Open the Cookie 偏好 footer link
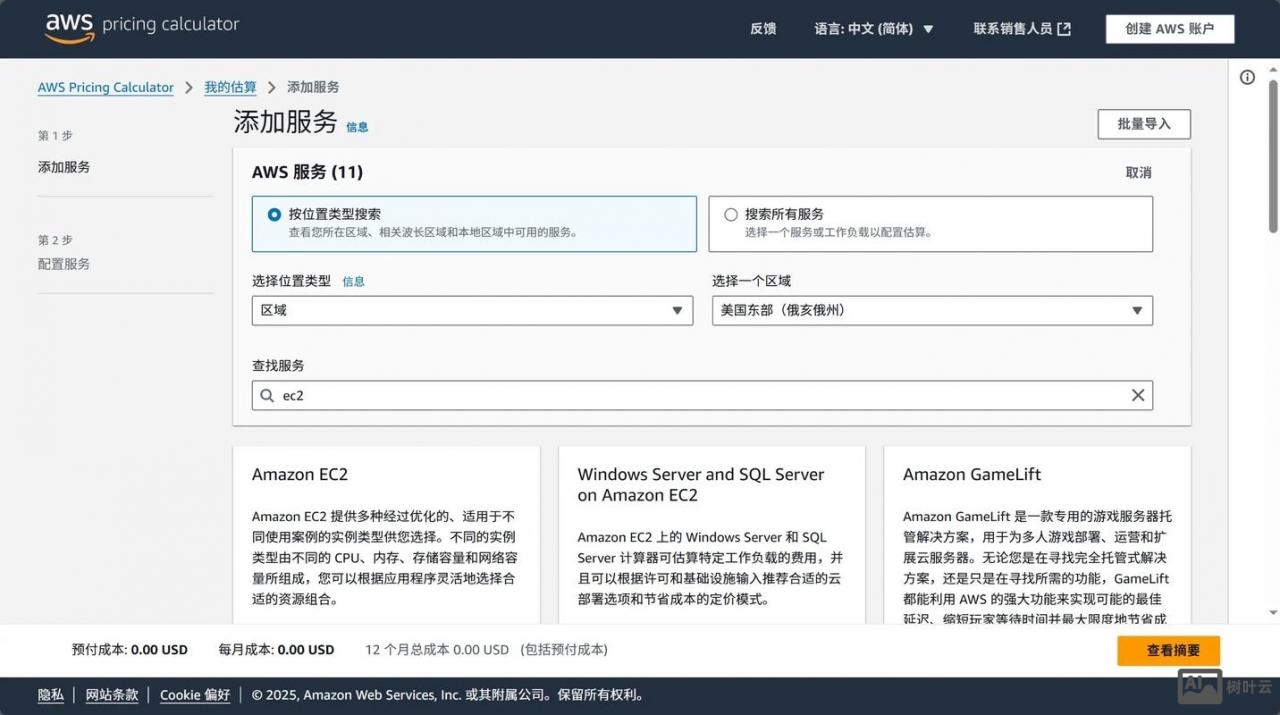The width and height of the screenshot is (1280, 715). [x=194, y=695]
